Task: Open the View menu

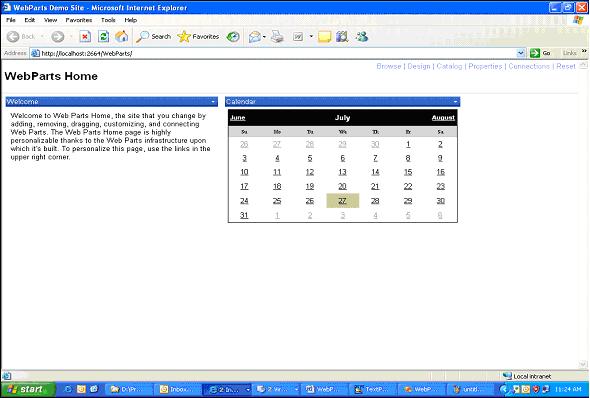Action: (50, 20)
